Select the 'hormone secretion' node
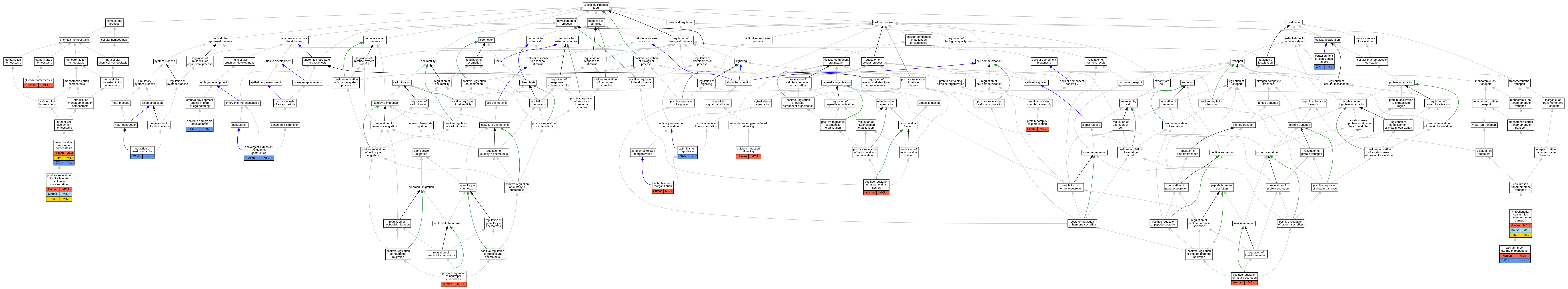The height and width of the screenshot is (289, 1568). point(1094,152)
